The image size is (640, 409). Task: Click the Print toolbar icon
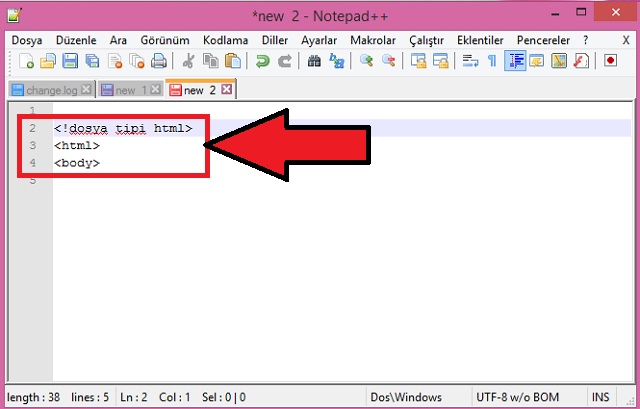(x=159, y=61)
